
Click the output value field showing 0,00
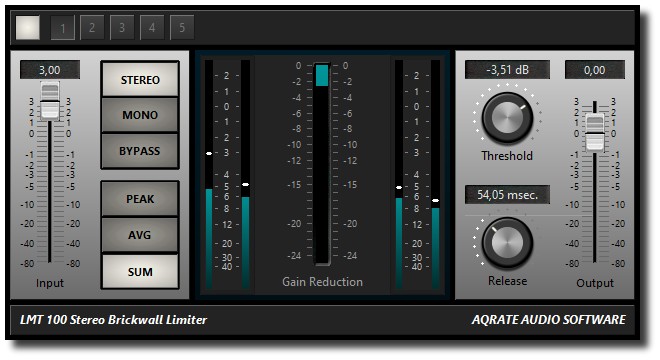coord(595,69)
